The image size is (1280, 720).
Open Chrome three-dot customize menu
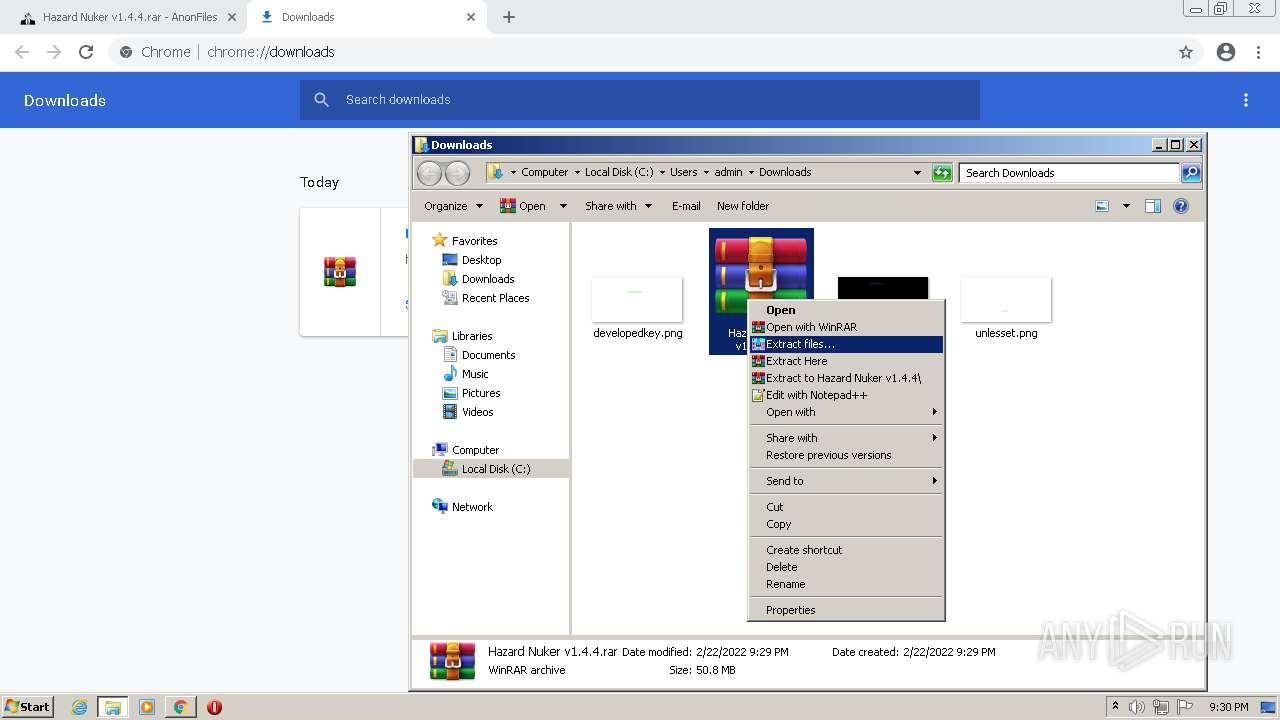point(1258,52)
